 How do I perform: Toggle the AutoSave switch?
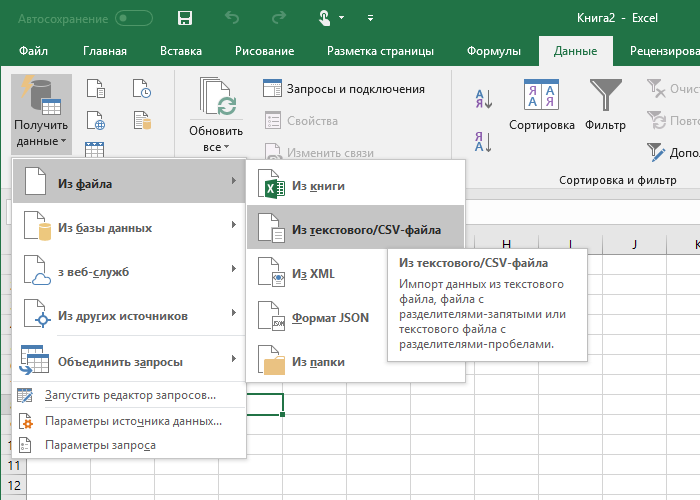pyautogui.click(x=133, y=18)
